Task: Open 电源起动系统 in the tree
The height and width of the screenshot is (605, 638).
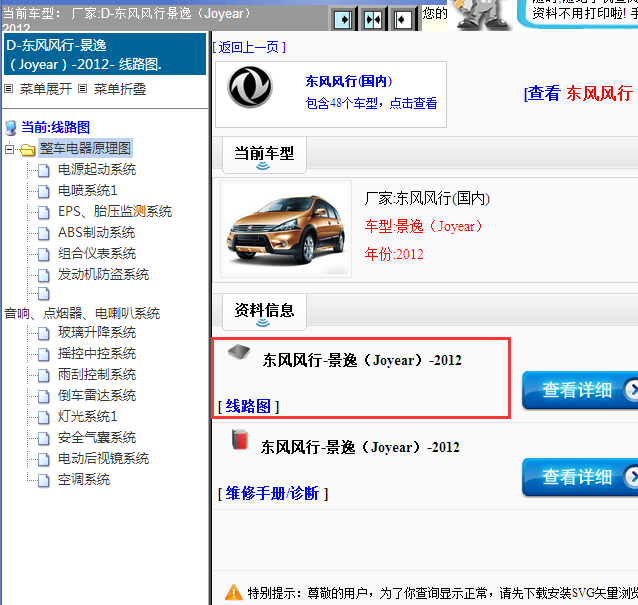Action: [x=97, y=169]
